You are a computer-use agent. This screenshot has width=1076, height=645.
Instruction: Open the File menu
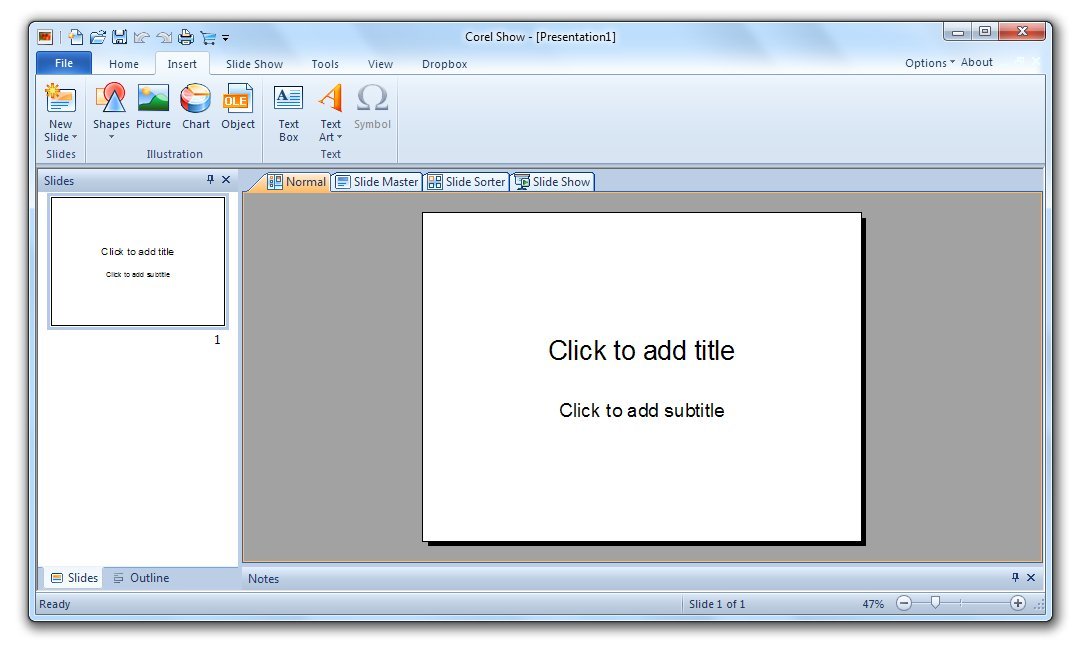(x=64, y=63)
